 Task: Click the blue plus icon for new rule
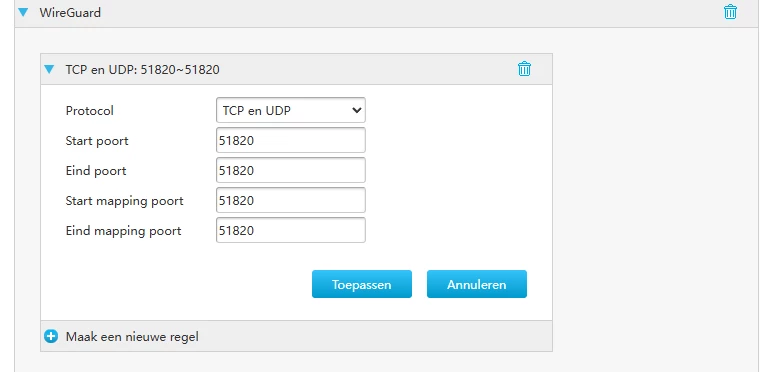51,336
